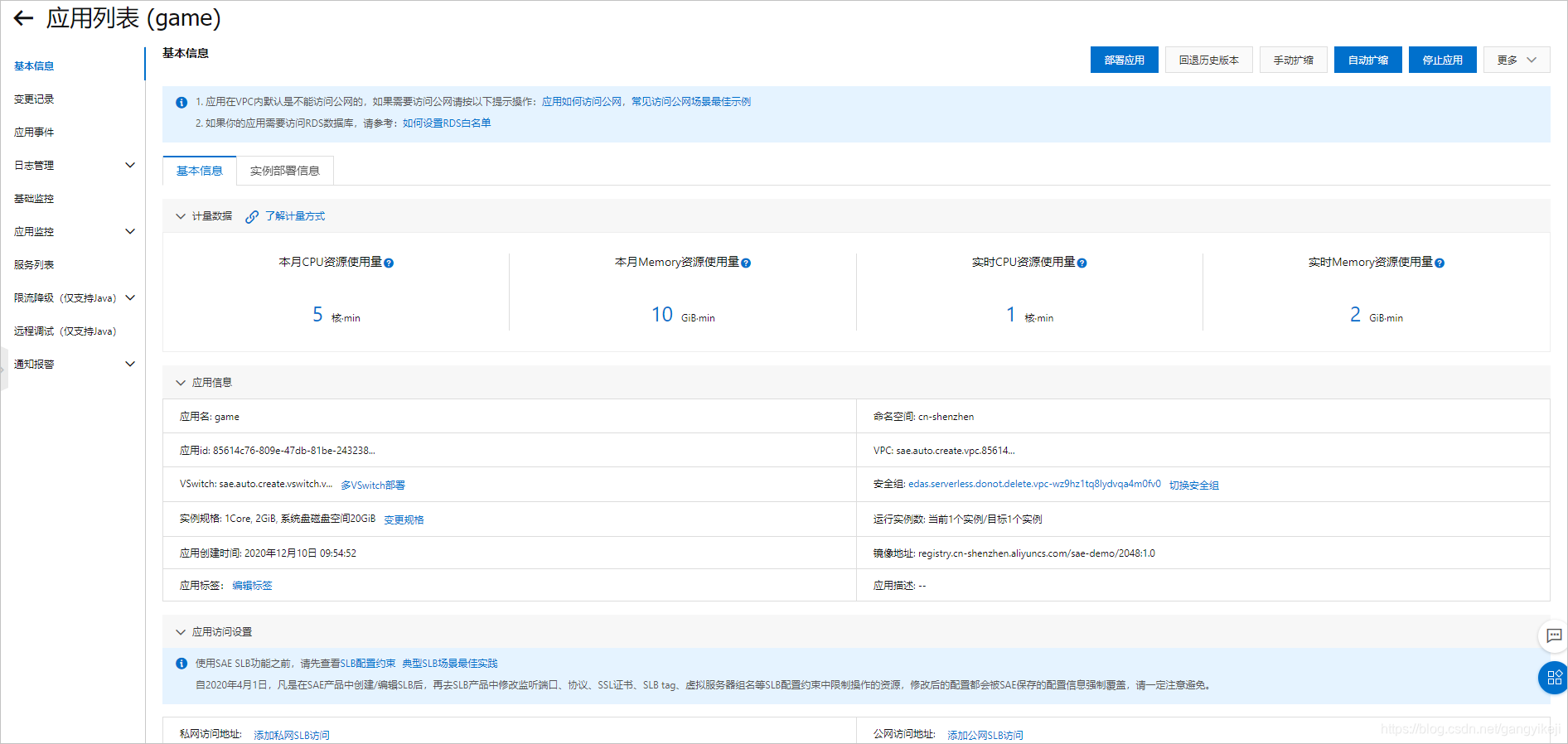This screenshot has height=744, width=1568.
Task: Open 基础监控 in the sidebar
Action: click(x=34, y=199)
